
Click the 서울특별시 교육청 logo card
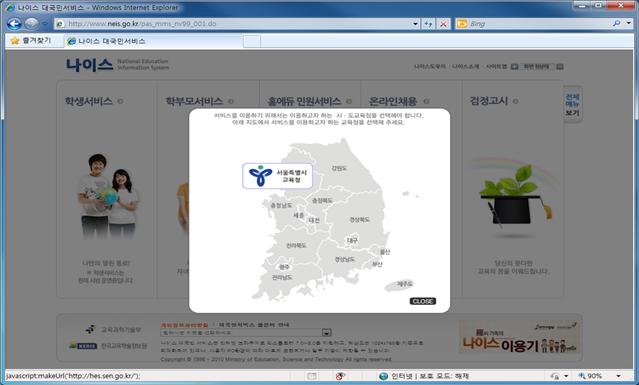278,176
